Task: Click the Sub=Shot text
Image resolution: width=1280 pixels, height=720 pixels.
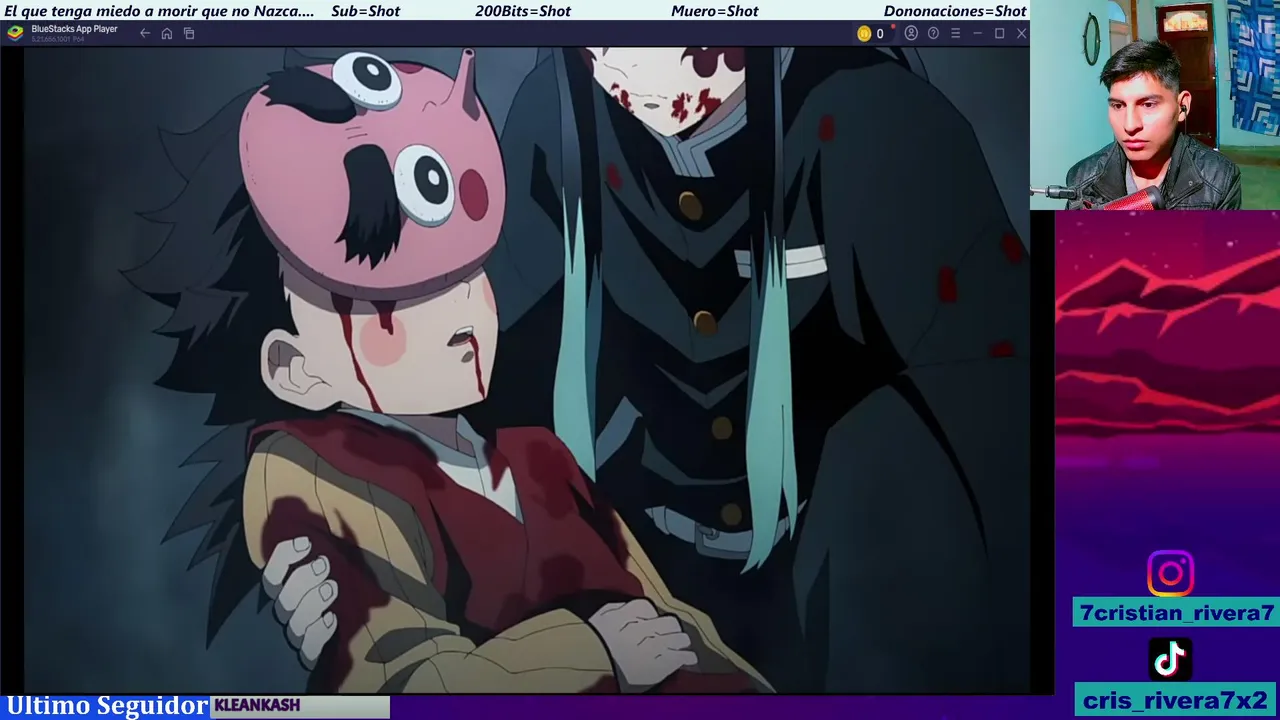Action: [365, 11]
